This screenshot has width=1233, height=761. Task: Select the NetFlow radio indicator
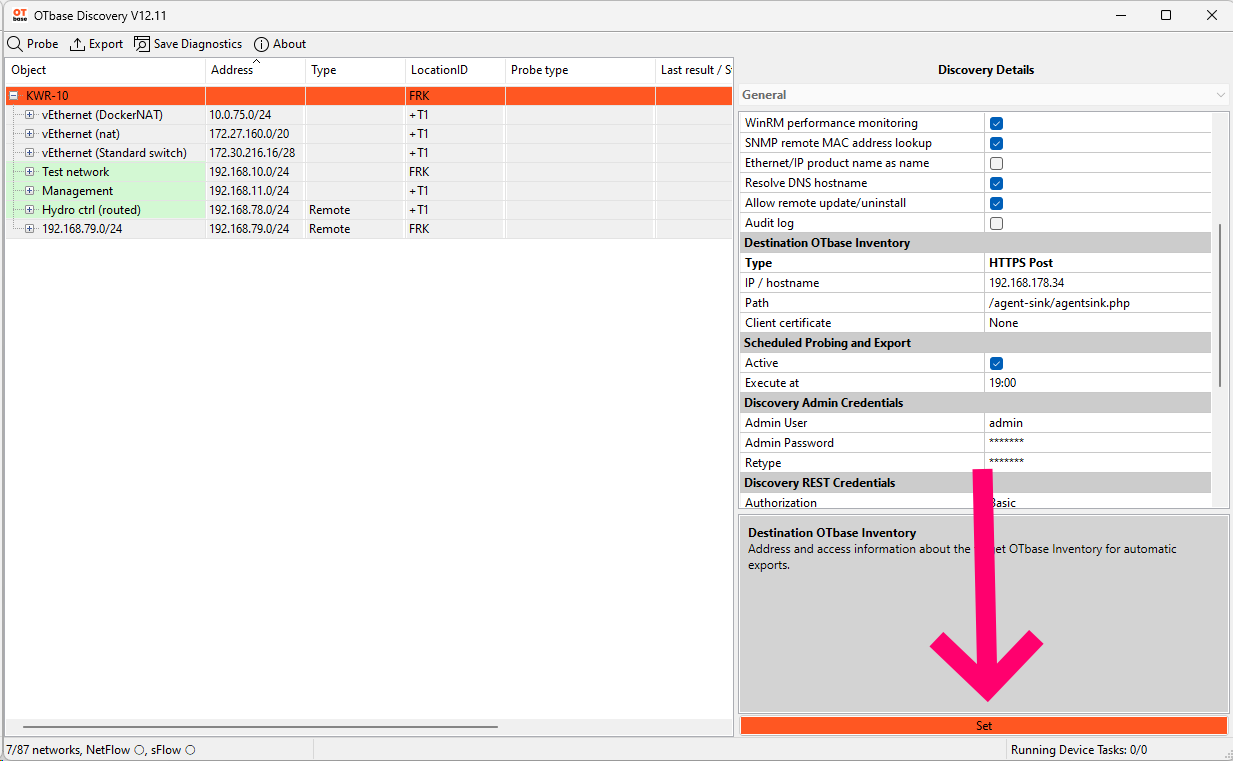point(139,750)
